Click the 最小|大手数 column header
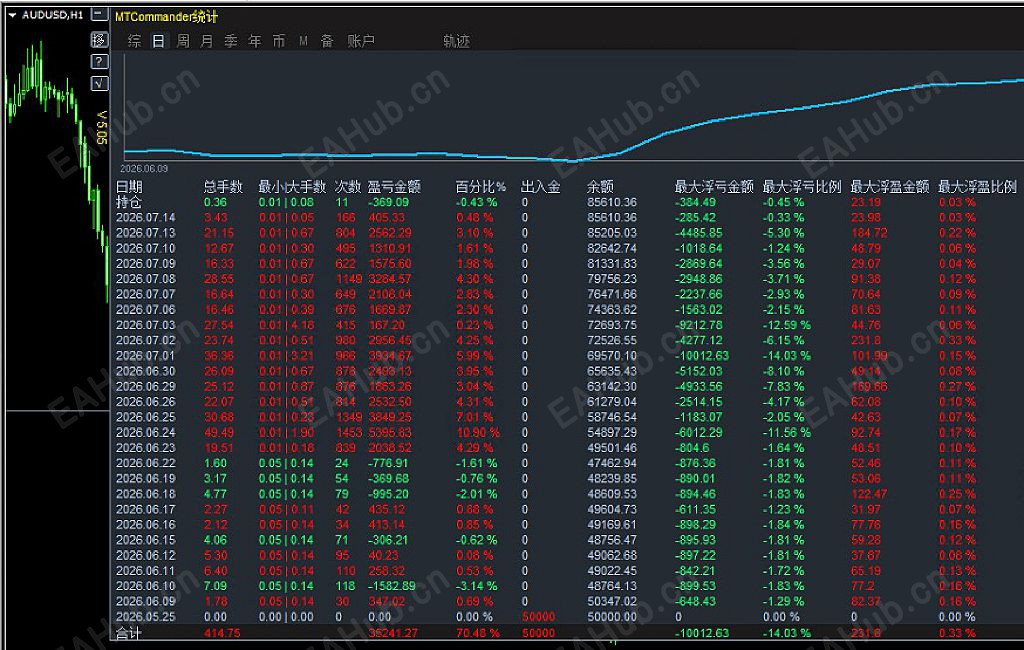Image resolution: width=1024 pixels, height=650 pixels. click(292, 187)
